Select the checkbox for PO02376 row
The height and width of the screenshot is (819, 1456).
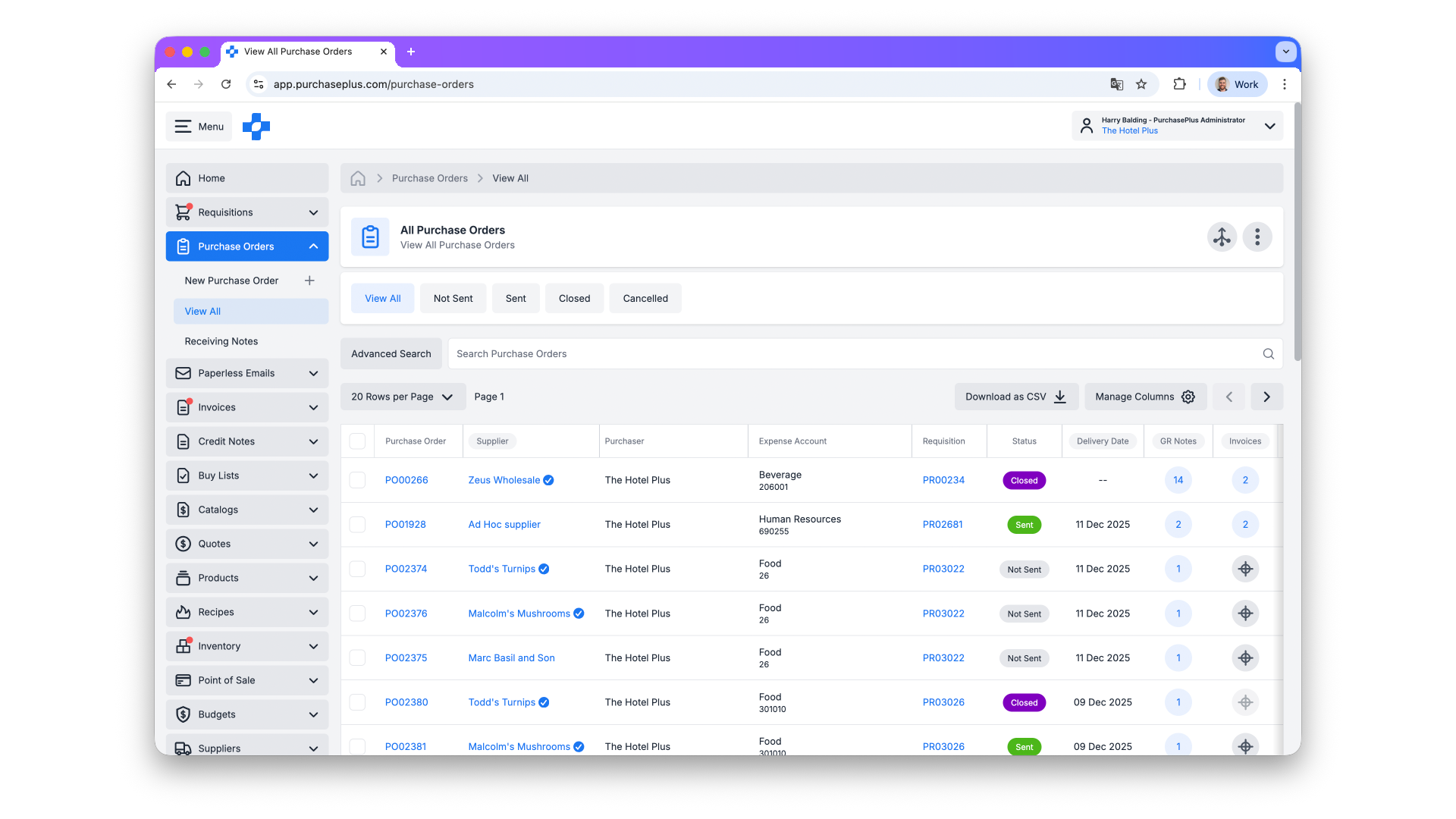(x=357, y=613)
